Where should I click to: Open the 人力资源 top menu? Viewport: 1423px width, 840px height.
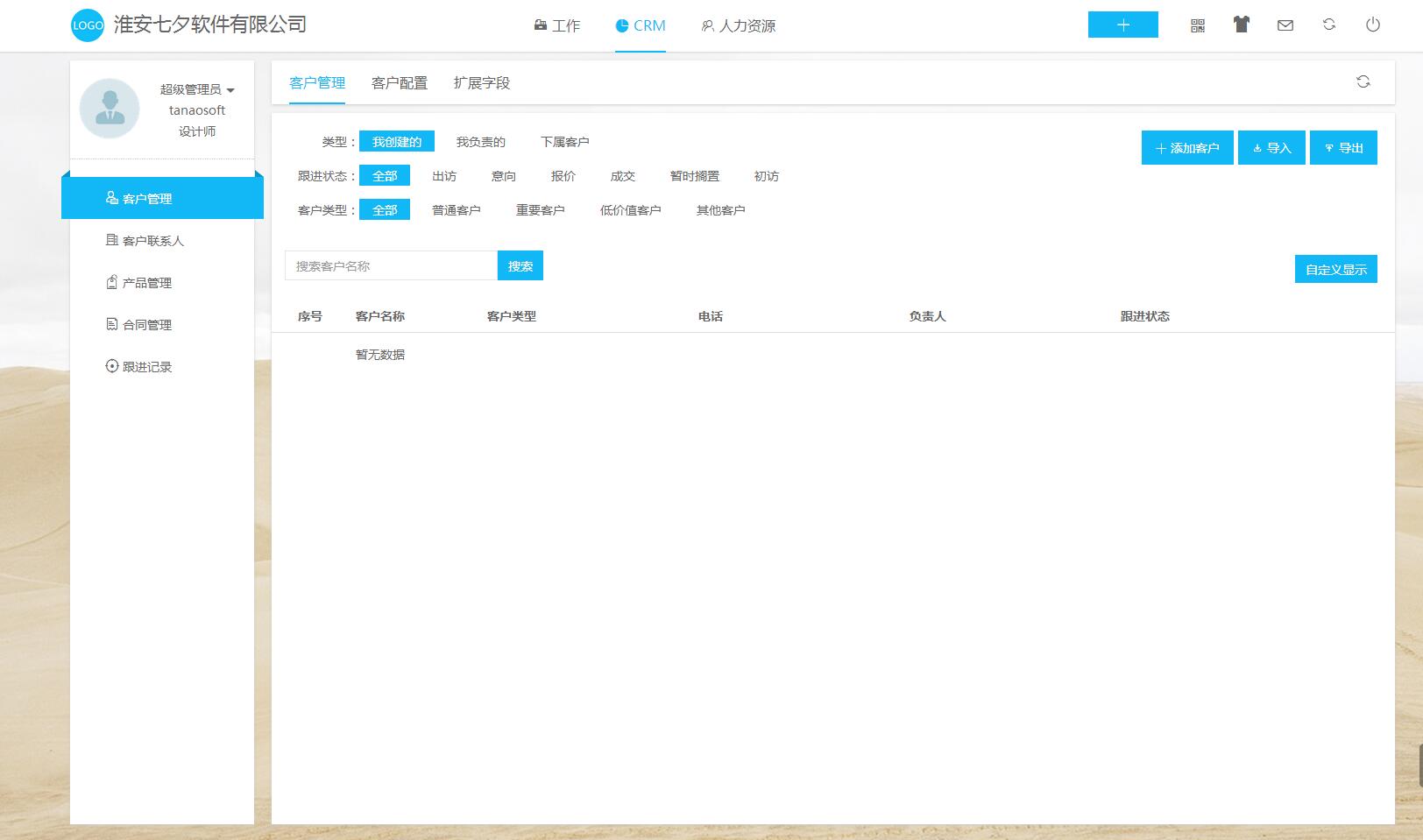click(x=738, y=26)
